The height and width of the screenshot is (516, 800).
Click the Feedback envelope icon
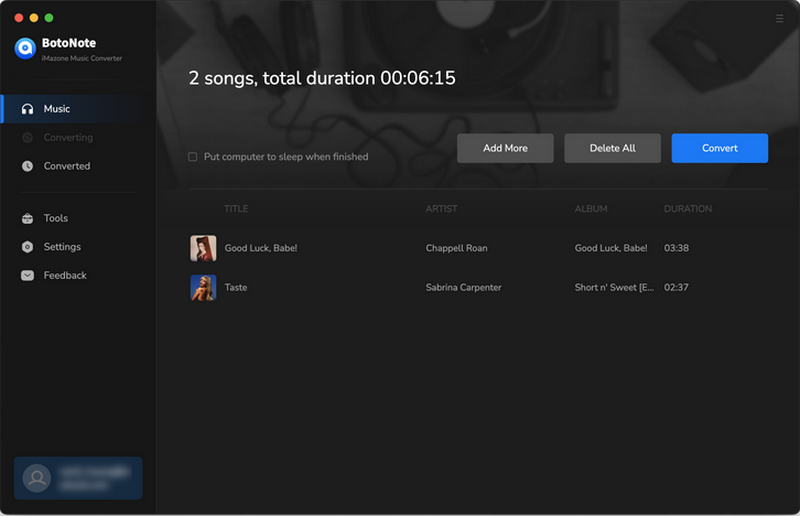pyautogui.click(x=28, y=276)
